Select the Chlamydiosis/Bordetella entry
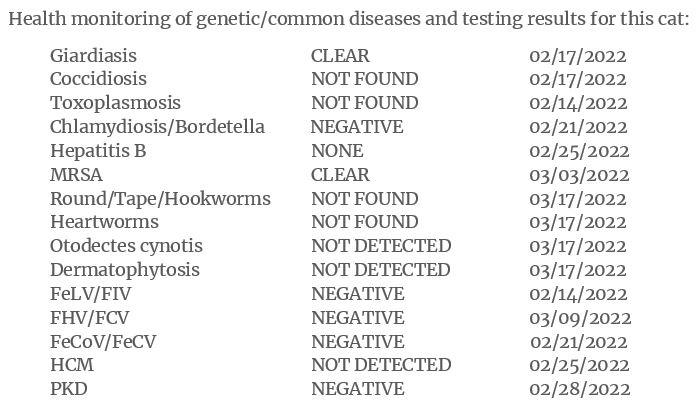Screen dimensions: 697x408 157,127
